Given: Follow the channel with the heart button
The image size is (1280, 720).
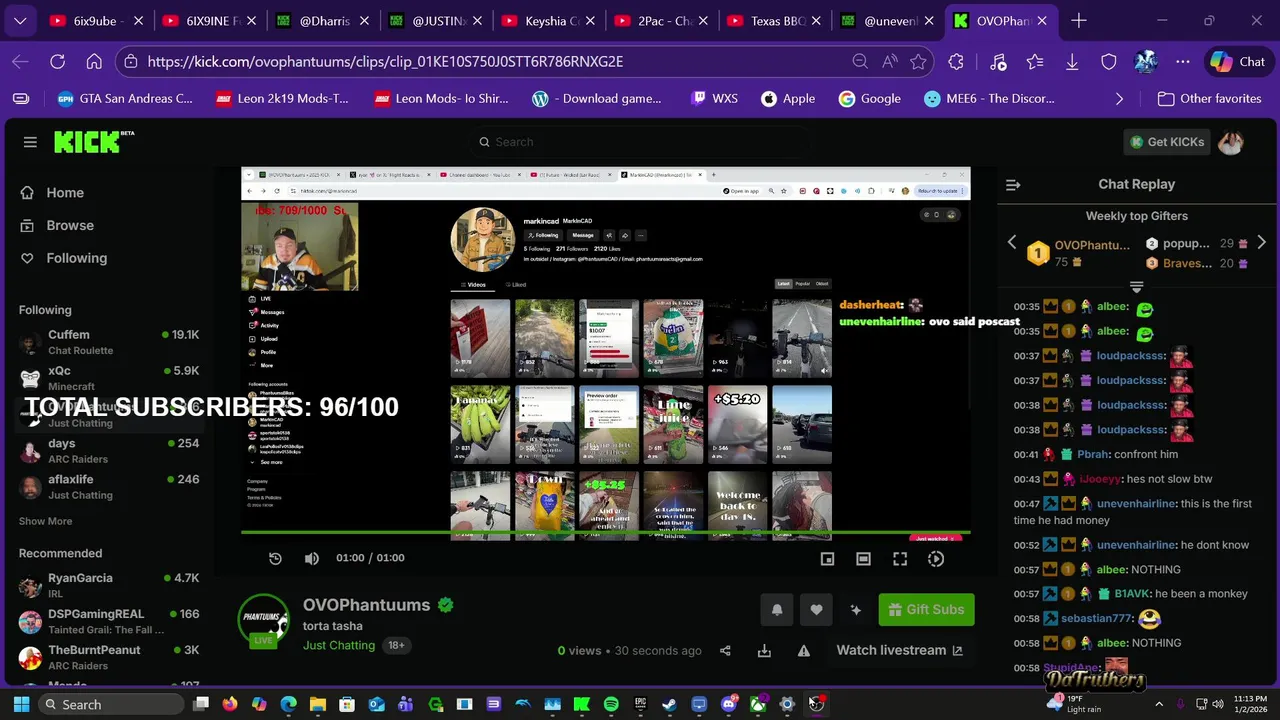Looking at the screenshot, I should [x=816, y=610].
